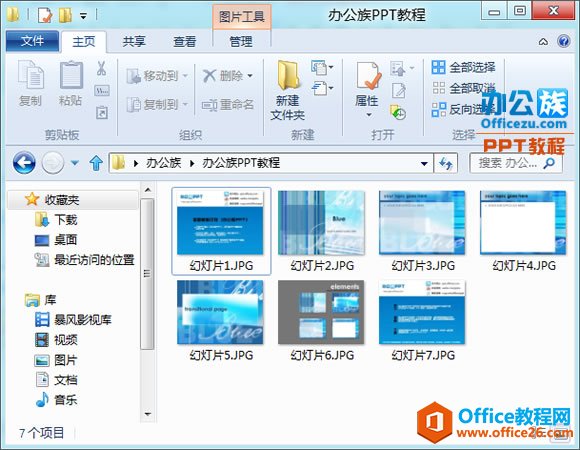Viewport: 580px width, 450px height.
Task: Open Delete (删除) dropdown arrow
Action: point(250,76)
